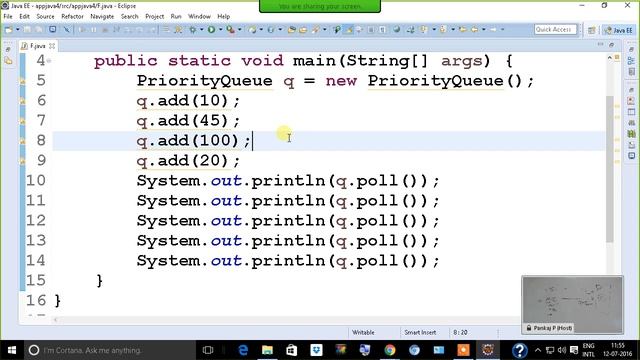Switch to the Java EE perspective
The width and height of the screenshot is (640, 360).
point(618,30)
